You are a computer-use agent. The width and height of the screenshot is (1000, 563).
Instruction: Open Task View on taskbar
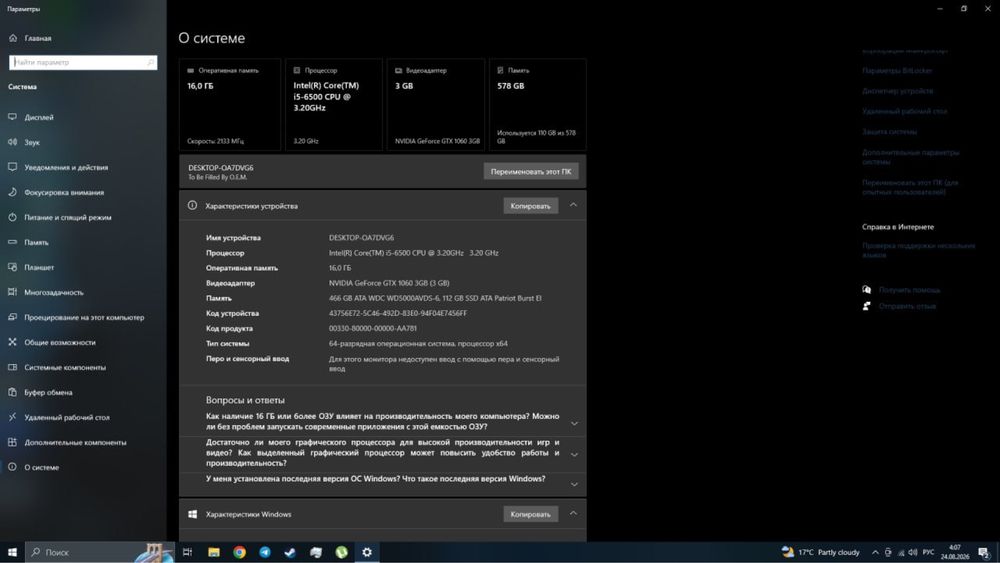click(188, 552)
